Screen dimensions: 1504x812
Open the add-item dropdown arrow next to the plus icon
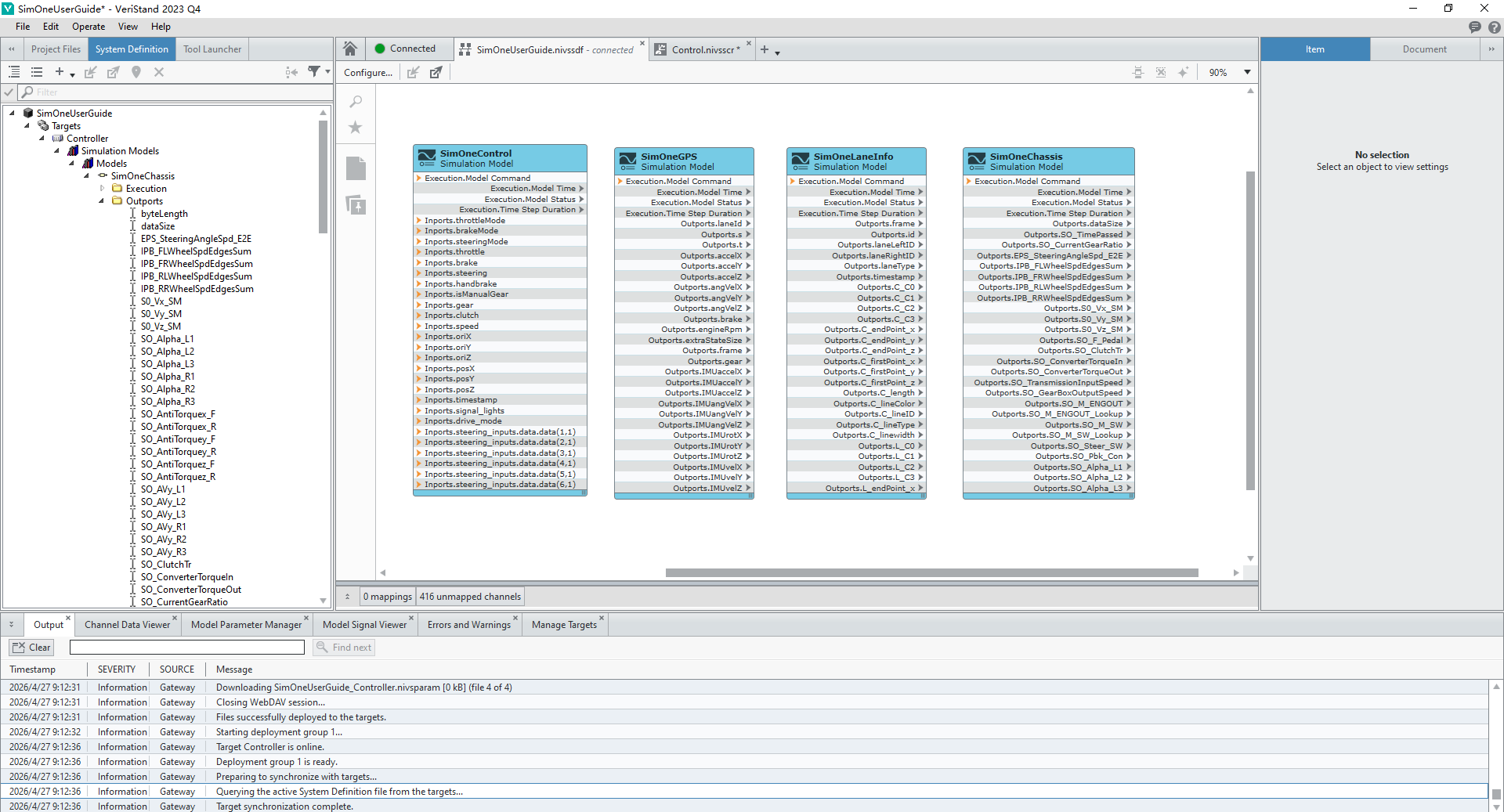click(x=72, y=74)
